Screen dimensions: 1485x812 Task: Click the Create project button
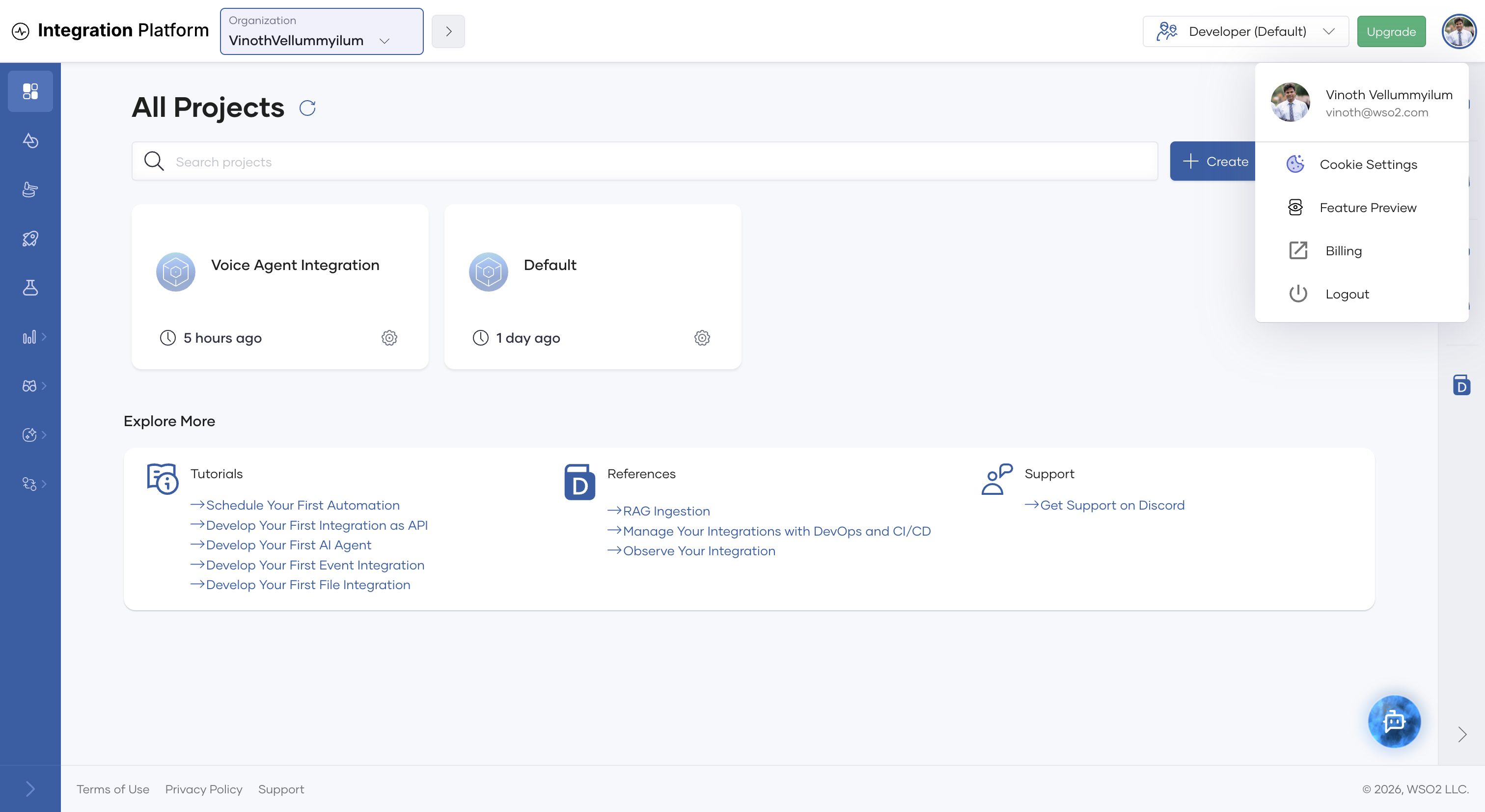[1213, 162]
